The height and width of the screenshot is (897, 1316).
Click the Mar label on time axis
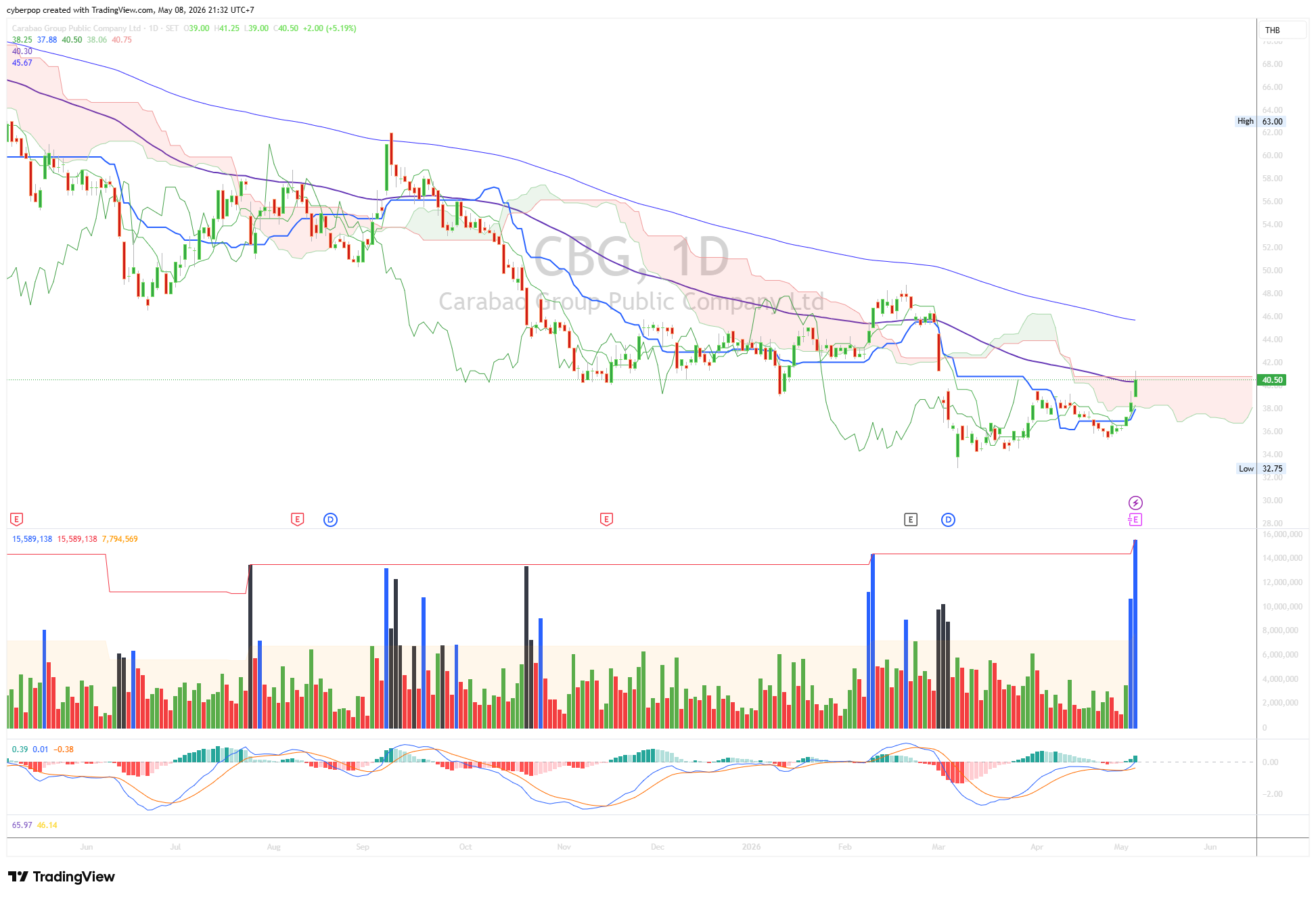(938, 847)
